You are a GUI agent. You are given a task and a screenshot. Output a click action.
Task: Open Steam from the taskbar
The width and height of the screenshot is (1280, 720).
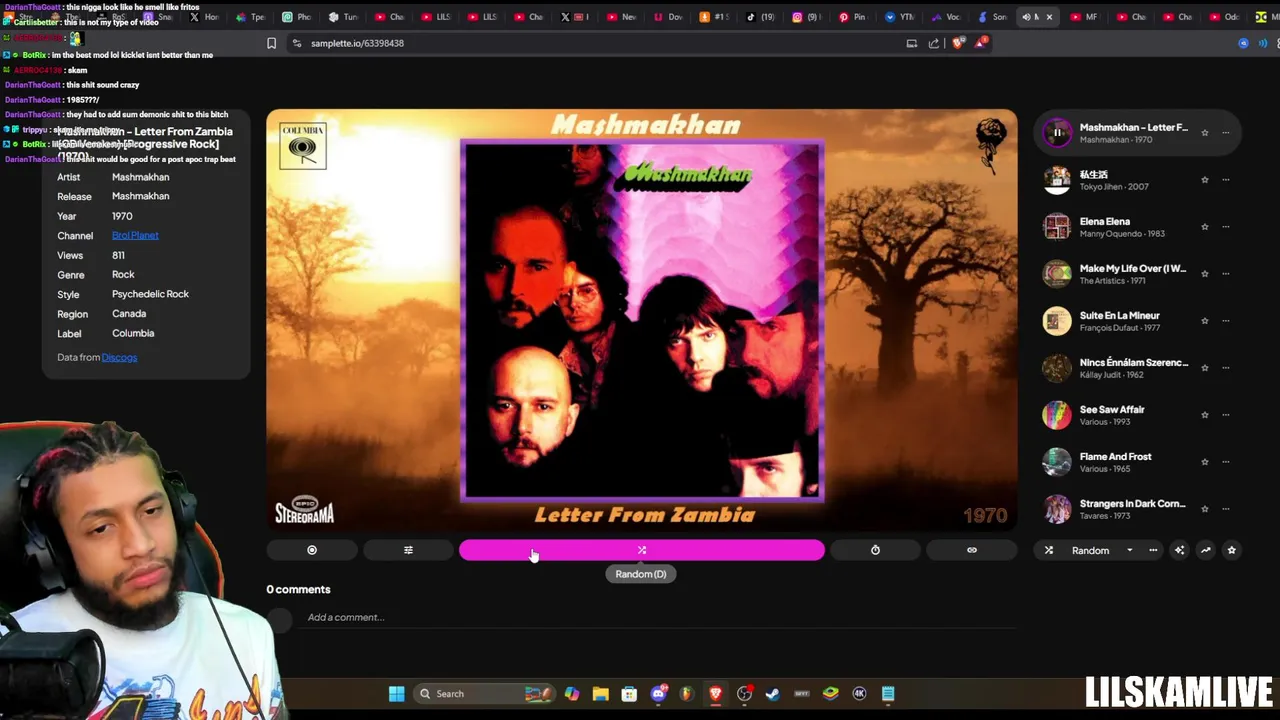click(772, 693)
